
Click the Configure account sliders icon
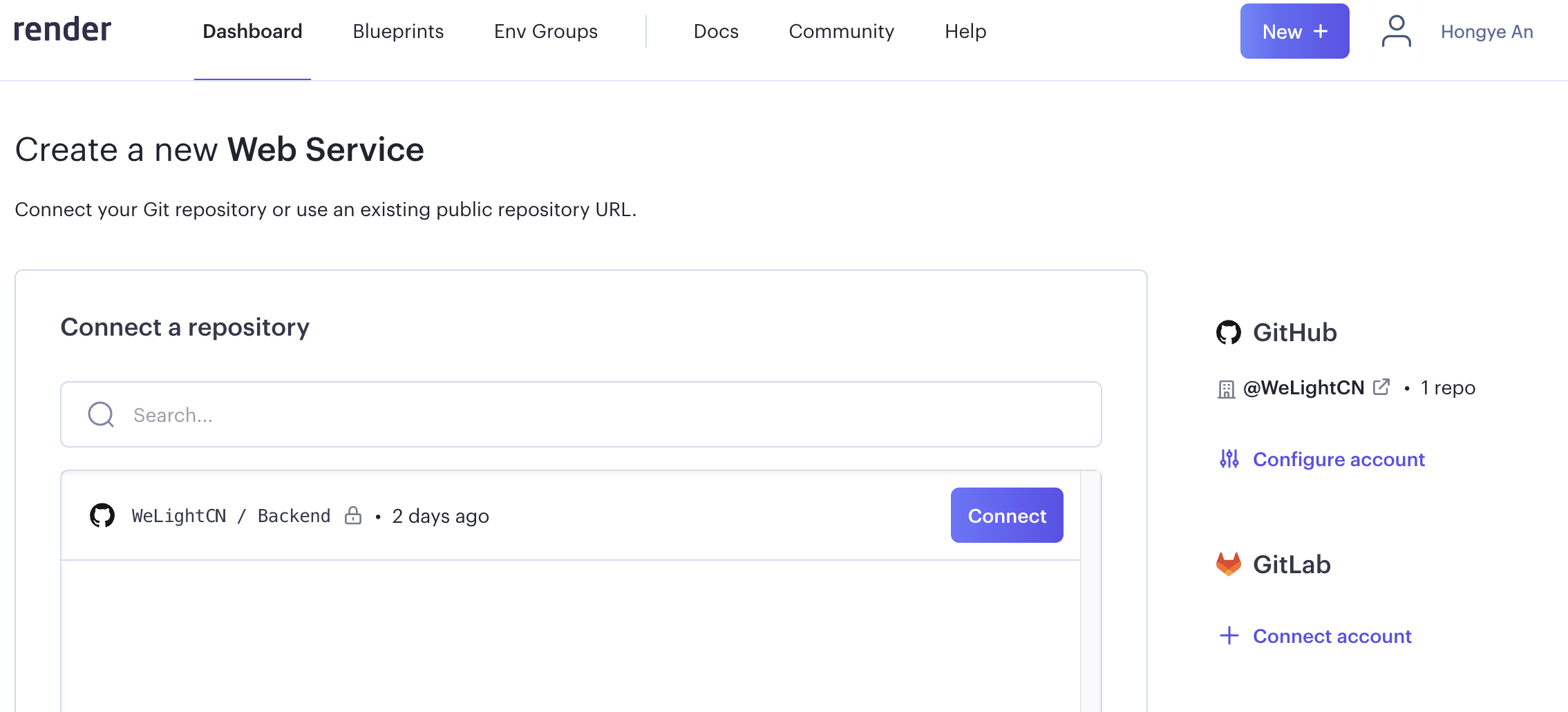[x=1229, y=459]
